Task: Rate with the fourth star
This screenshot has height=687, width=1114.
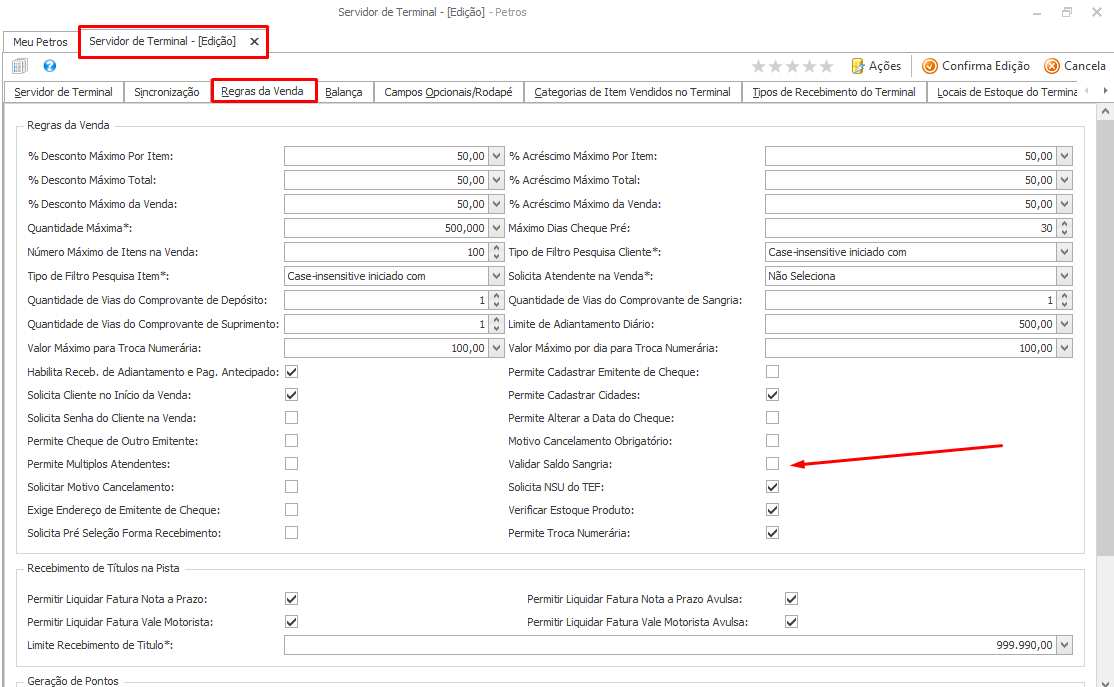Action: pyautogui.click(x=809, y=66)
